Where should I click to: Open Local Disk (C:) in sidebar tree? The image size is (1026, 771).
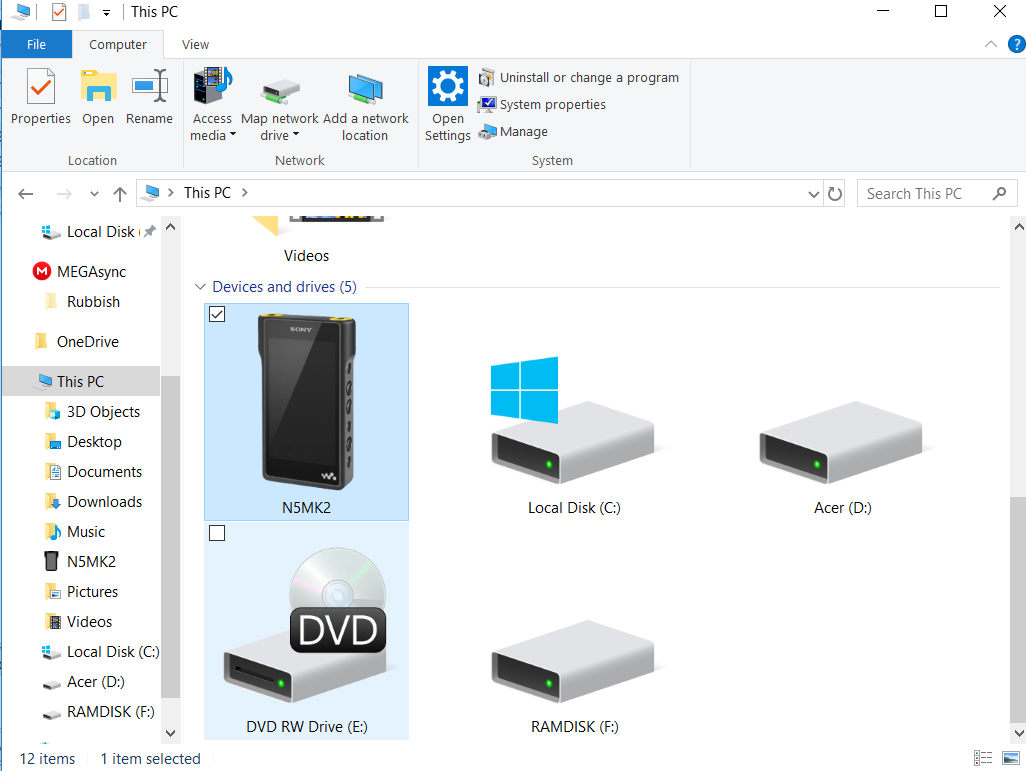point(100,652)
